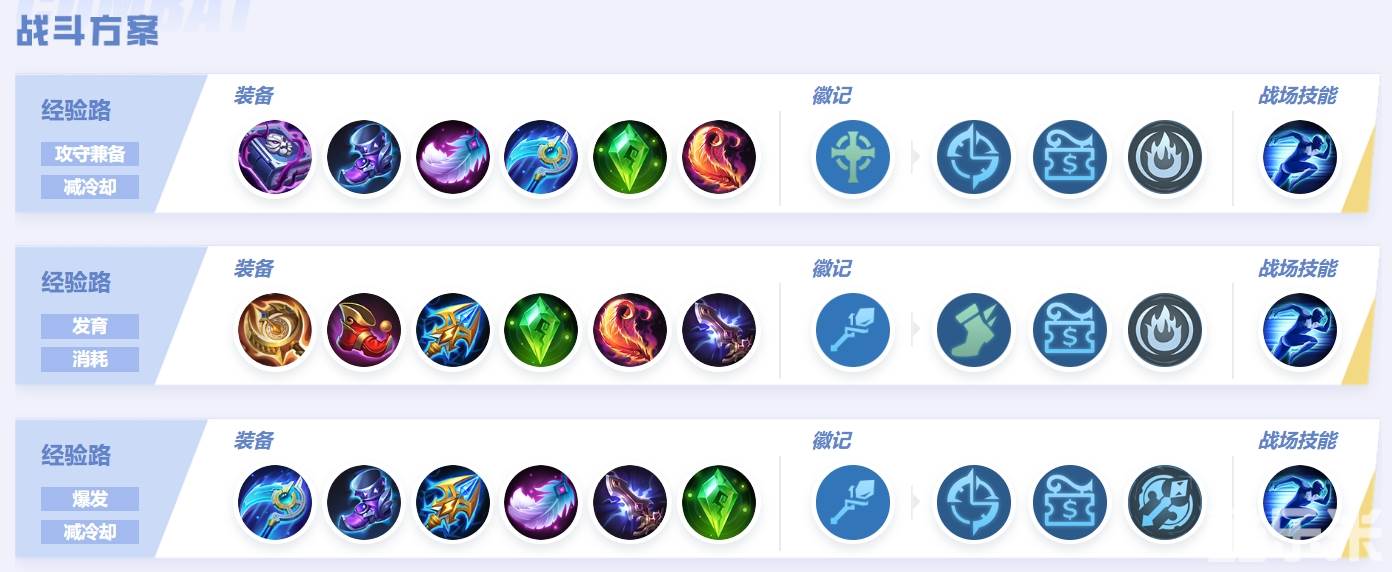
Task: Select the golden trident in the 爆发 build
Action: [x=453, y=503]
